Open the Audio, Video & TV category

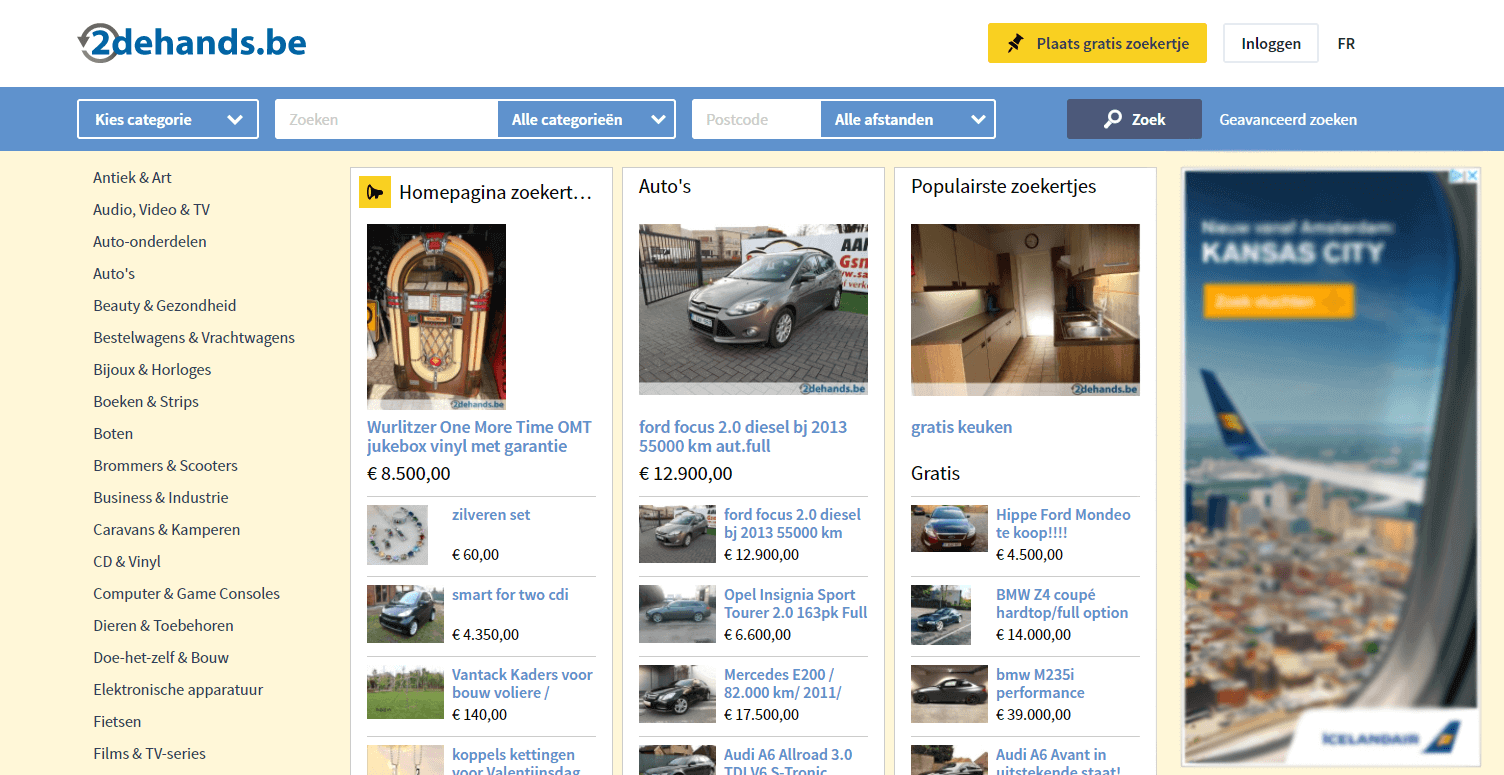coord(151,209)
